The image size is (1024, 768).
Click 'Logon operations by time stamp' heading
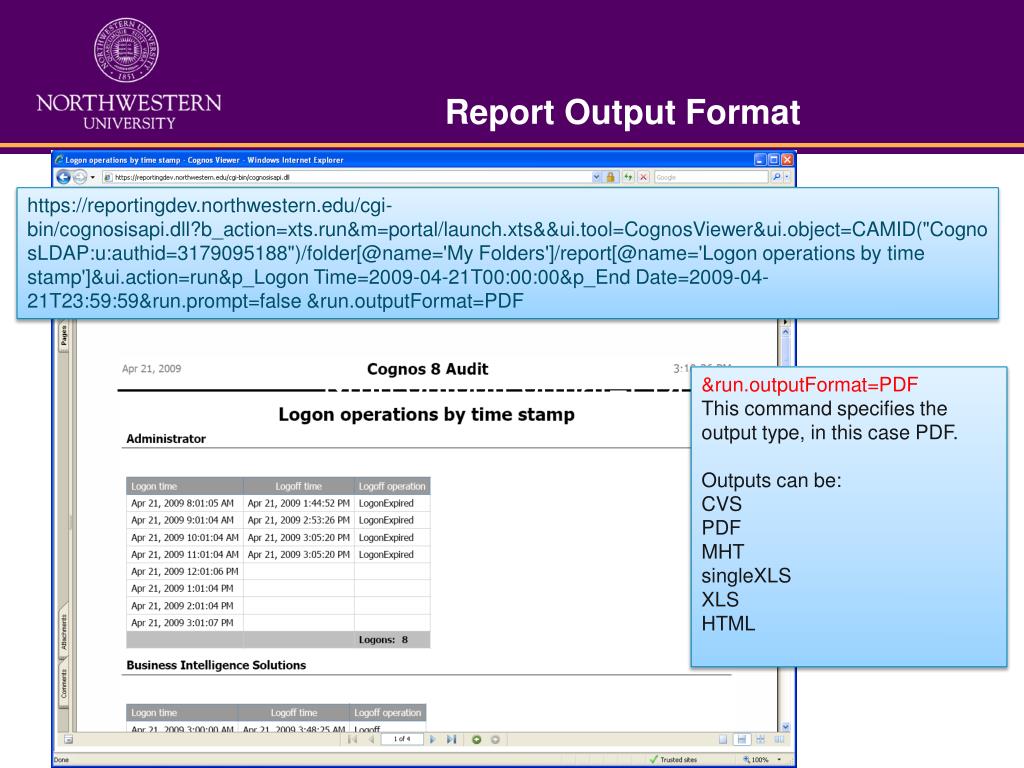click(x=426, y=415)
